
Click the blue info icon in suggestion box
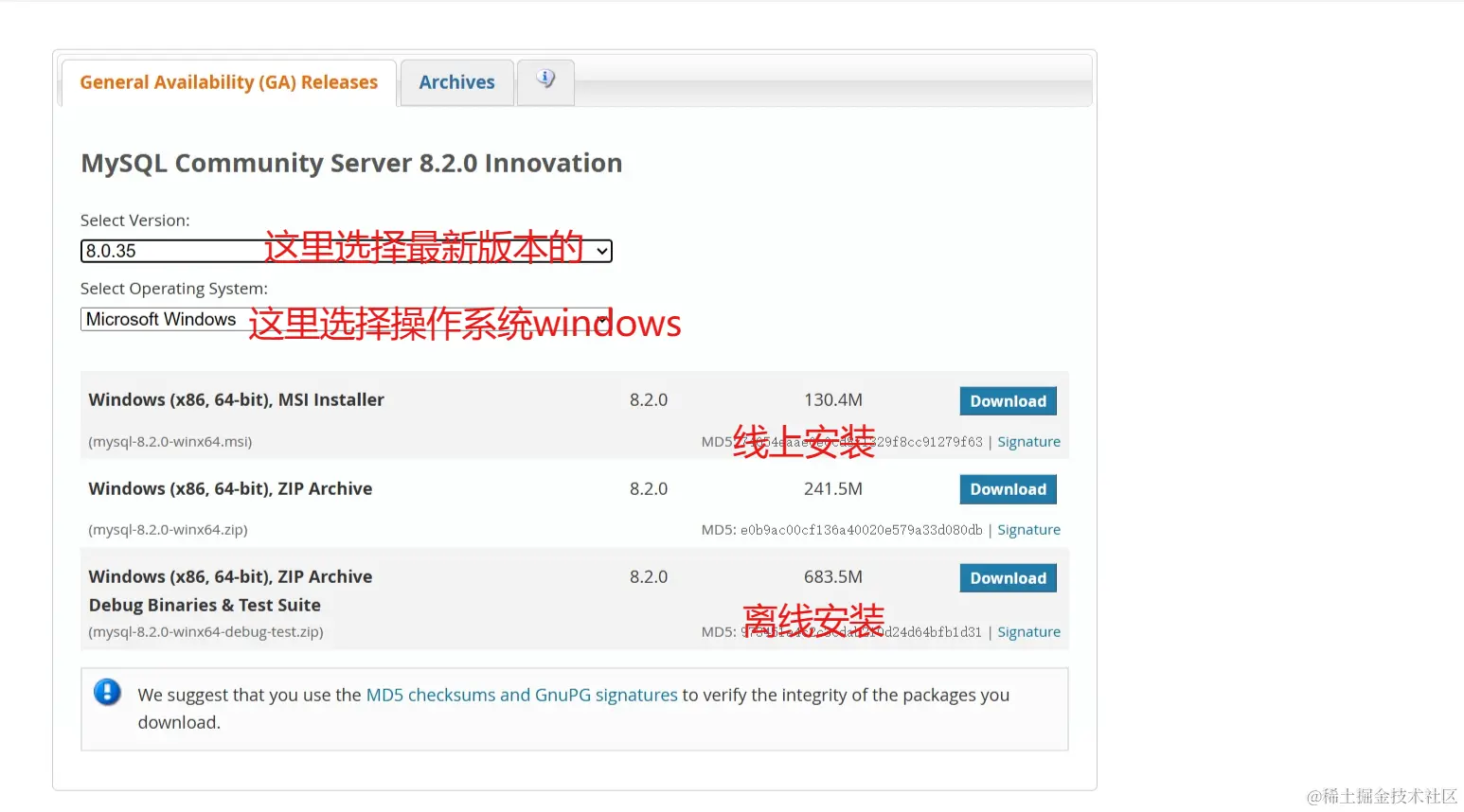point(107,692)
